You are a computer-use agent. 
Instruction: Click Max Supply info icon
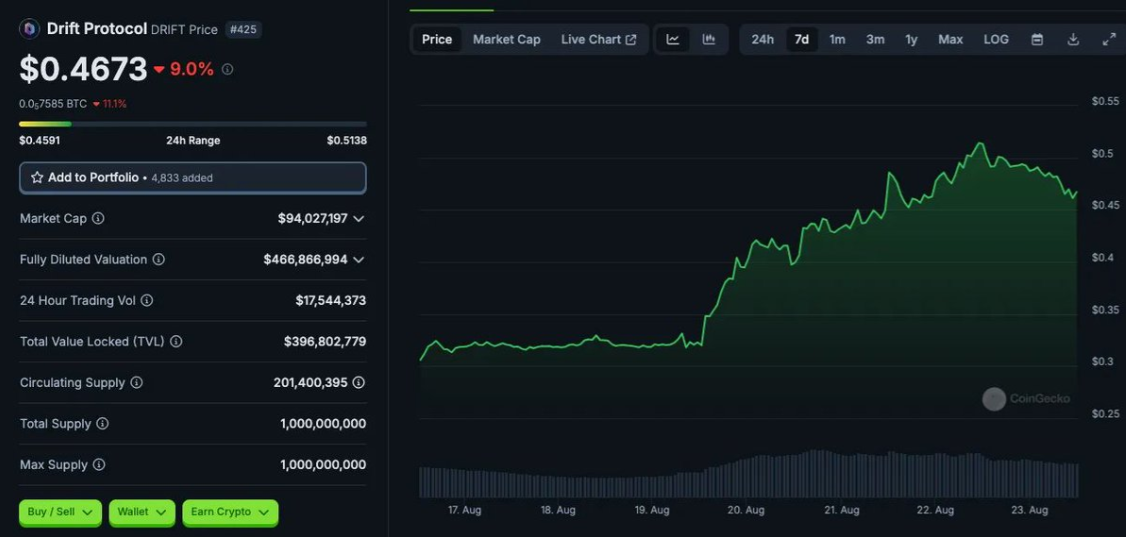point(99,464)
